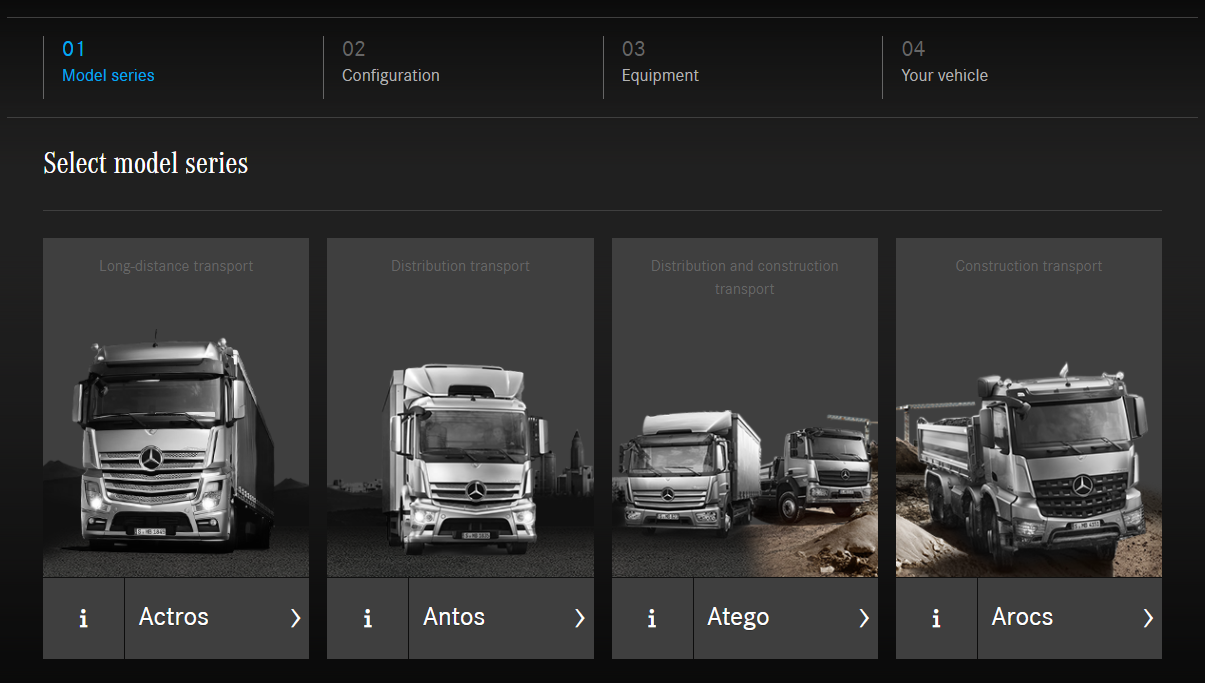The image size is (1205, 683).
Task: Click the arrow chevron next to Arocs
Action: 1148,618
